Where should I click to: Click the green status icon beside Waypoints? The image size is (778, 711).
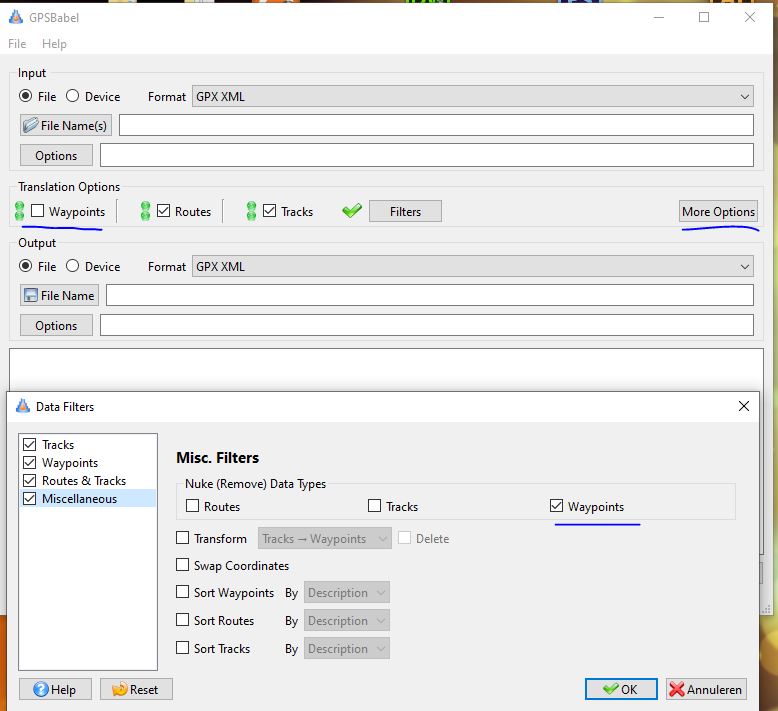coord(19,211)
